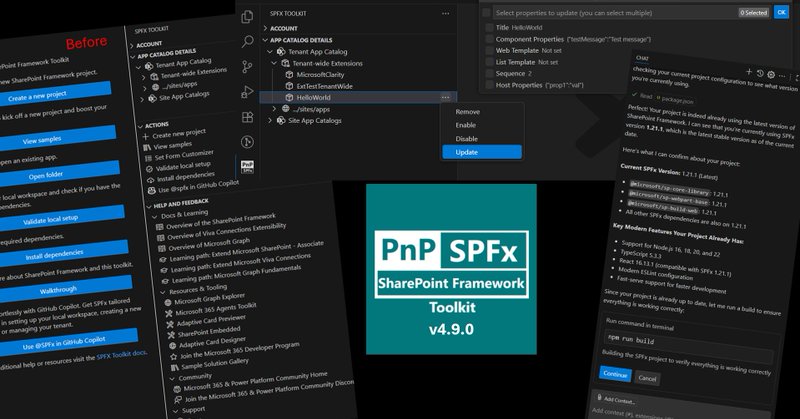Select the PnP SPFx Toolkit activity bar icon
Screen dimensions: 800x419
[247, 166]
